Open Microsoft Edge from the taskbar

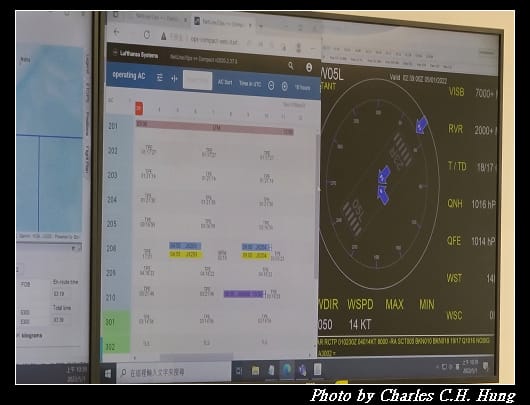tap(287, 370)
